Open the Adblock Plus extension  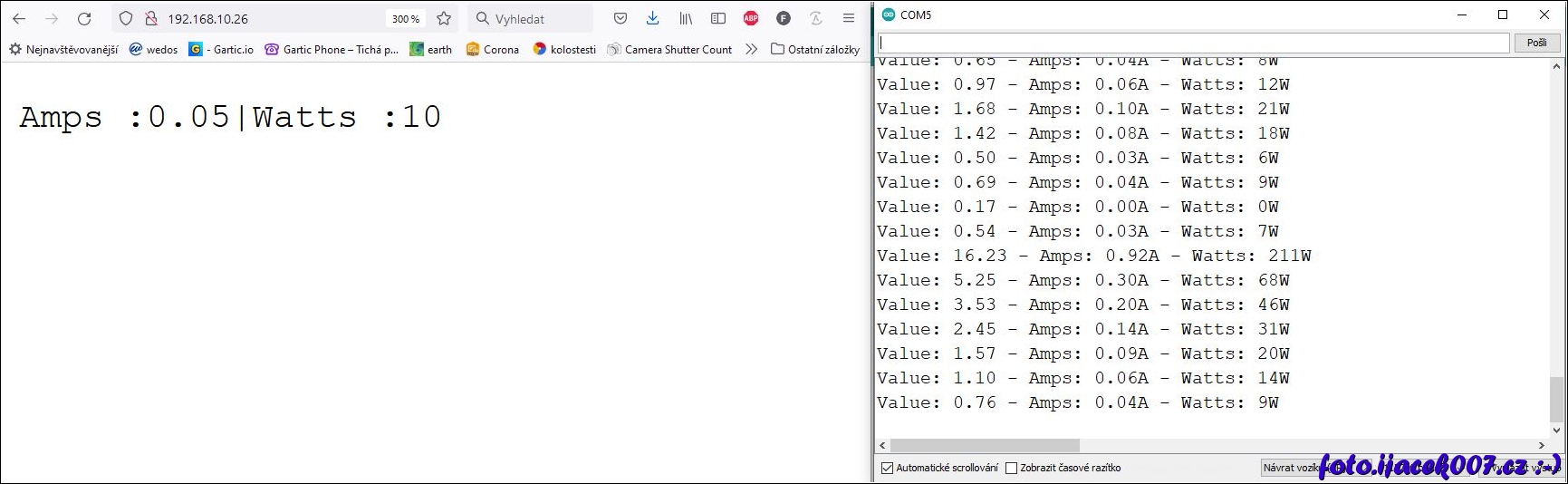pyautogui.click(x=750, y=18)
